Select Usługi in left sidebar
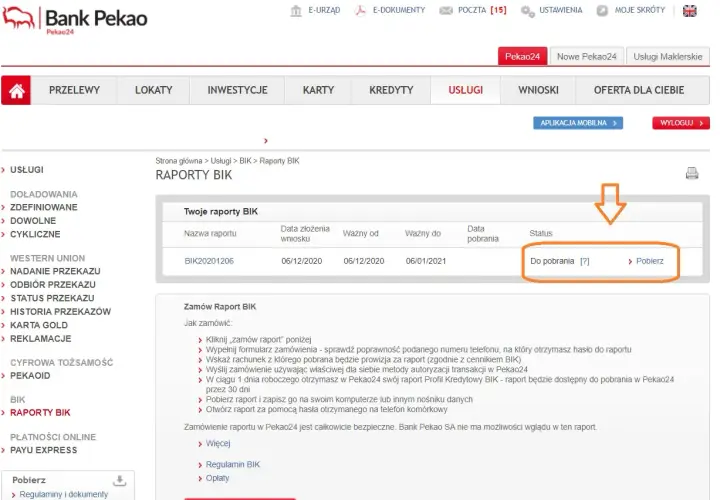 [x=27, y=170]
